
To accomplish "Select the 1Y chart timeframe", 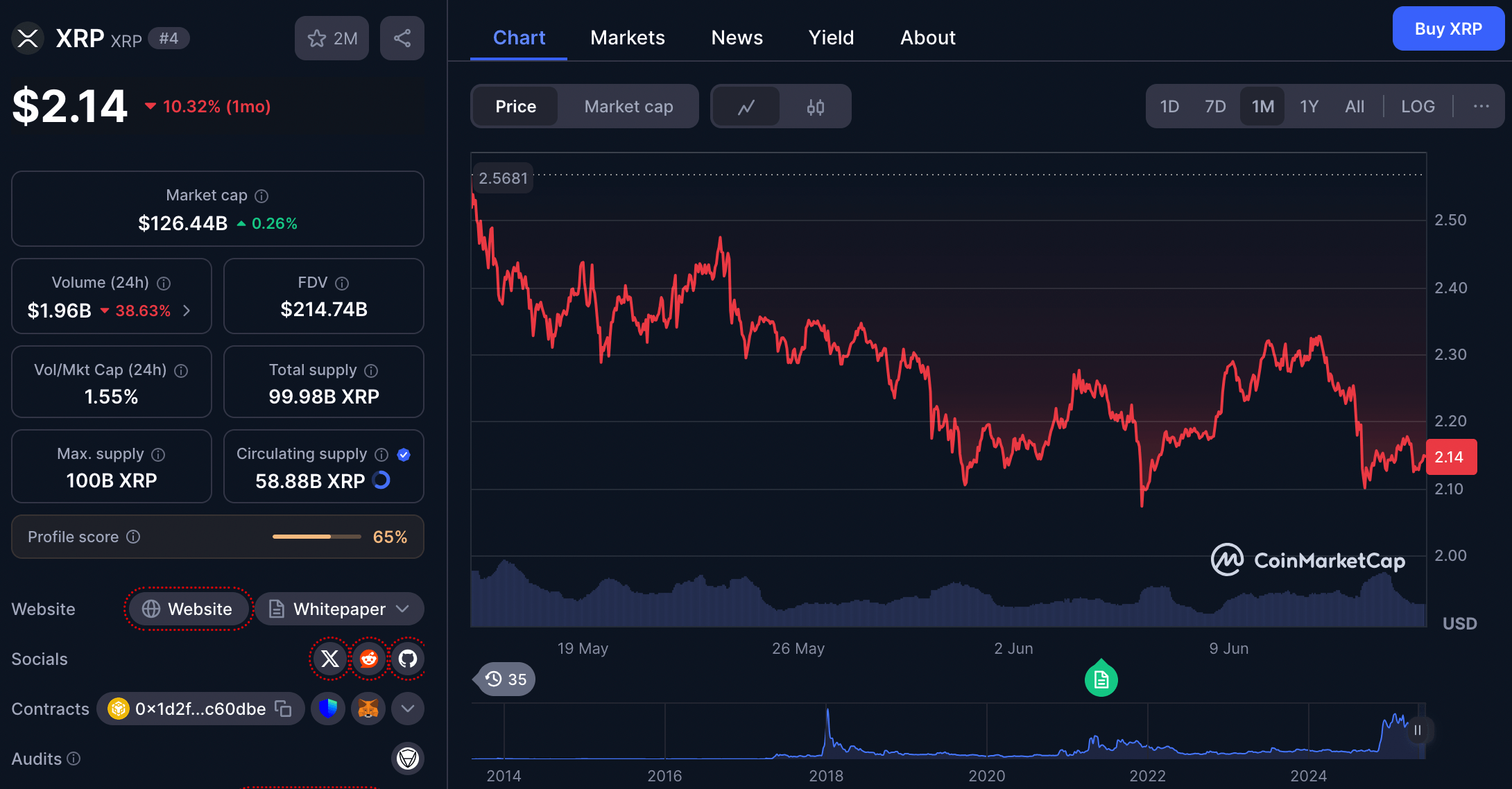I will click(x=1309, y=106).
